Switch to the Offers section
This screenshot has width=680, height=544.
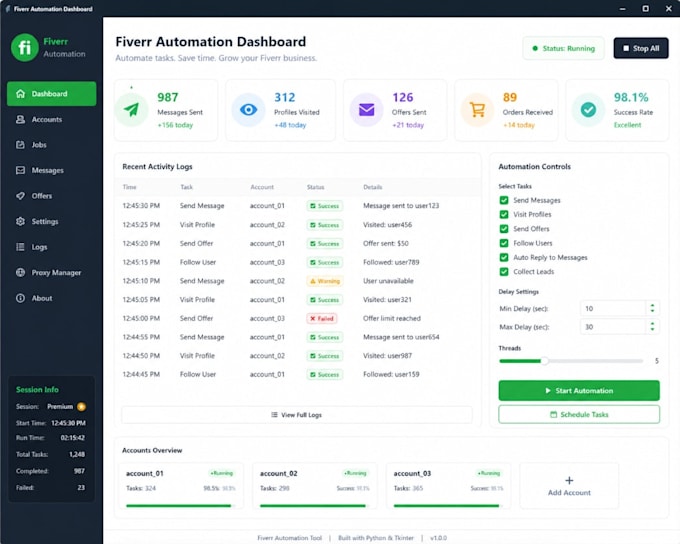[x=52, y=196]
